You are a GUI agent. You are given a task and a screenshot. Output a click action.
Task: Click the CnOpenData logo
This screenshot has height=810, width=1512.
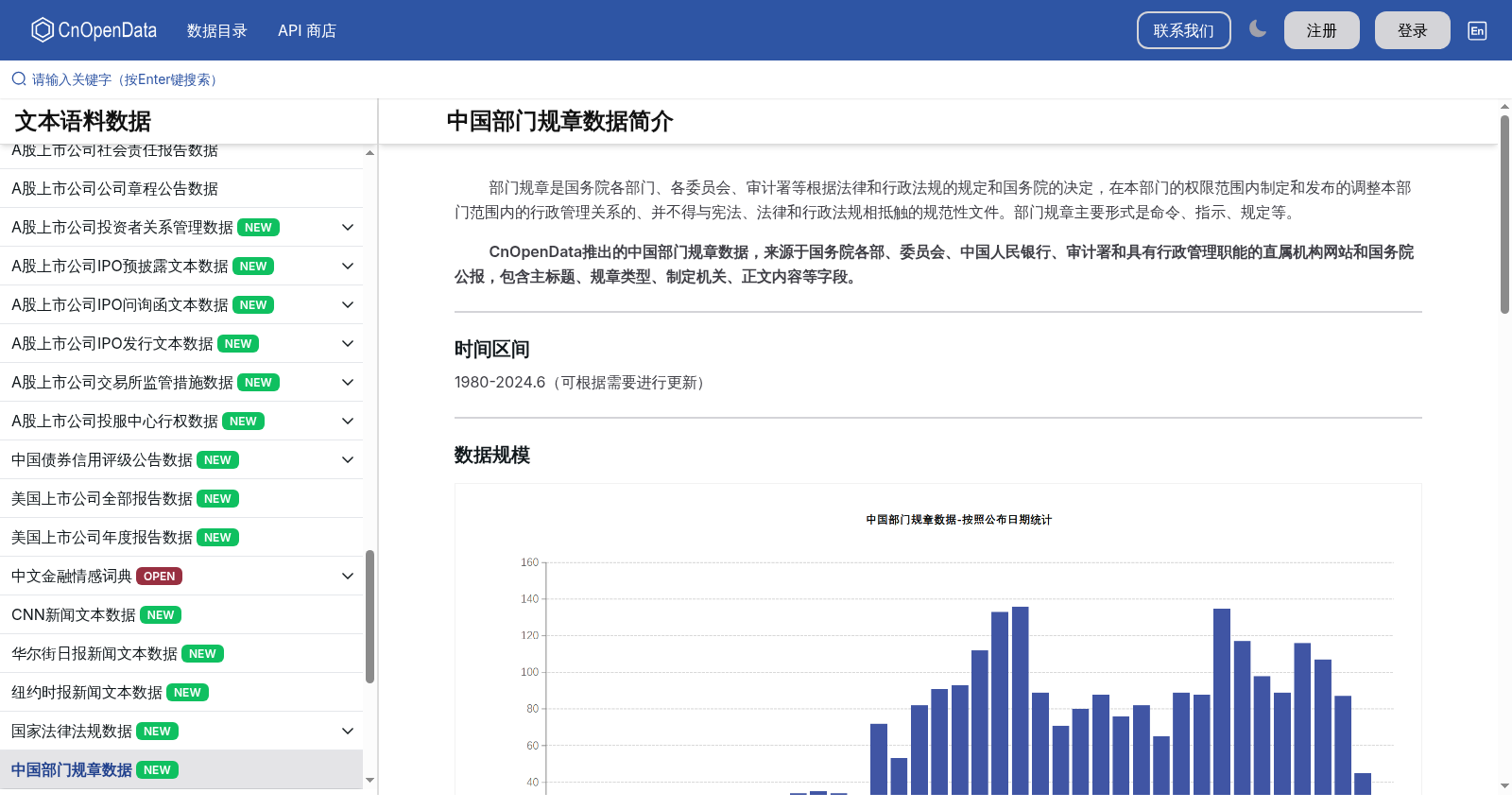click(x=94, y=30)
